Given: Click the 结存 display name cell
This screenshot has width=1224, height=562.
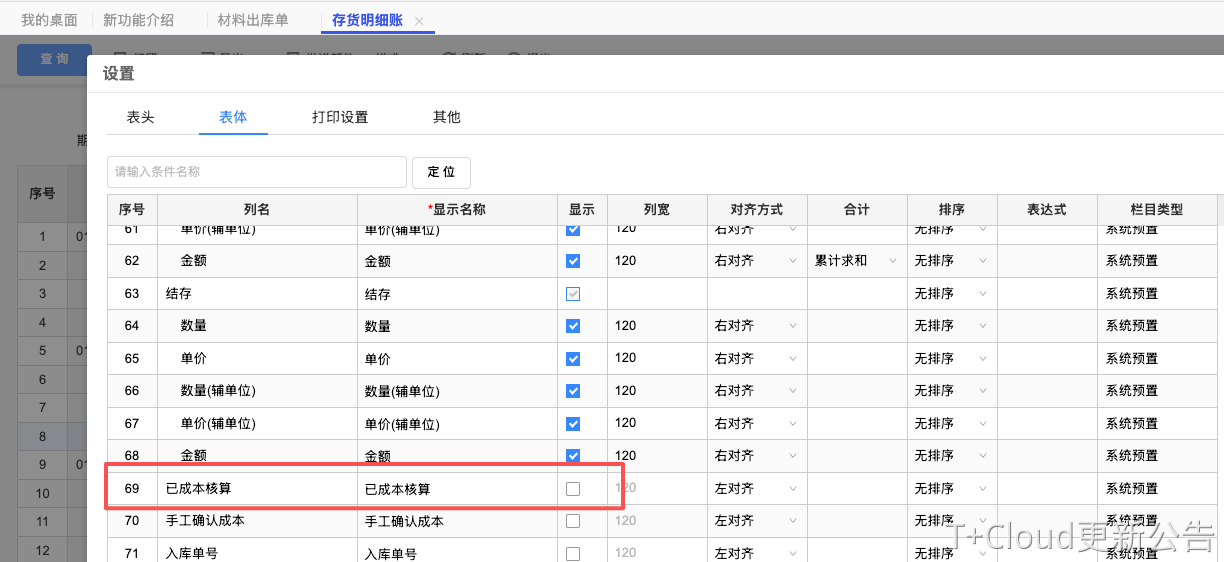Looking at the screenshot, I should [x=457, y=294].
